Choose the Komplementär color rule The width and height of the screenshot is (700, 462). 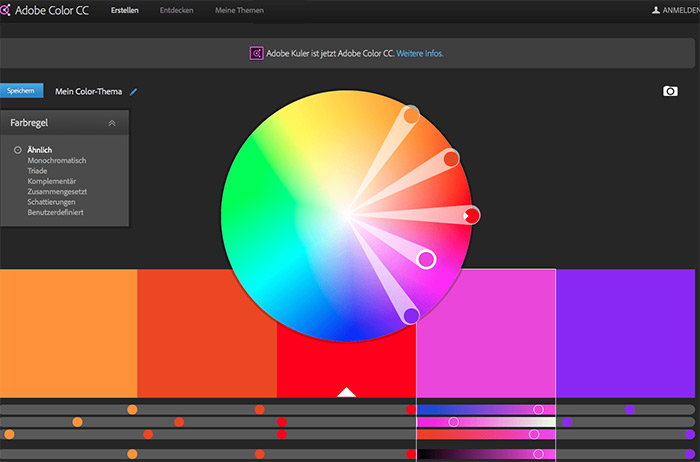coord(54,181)
